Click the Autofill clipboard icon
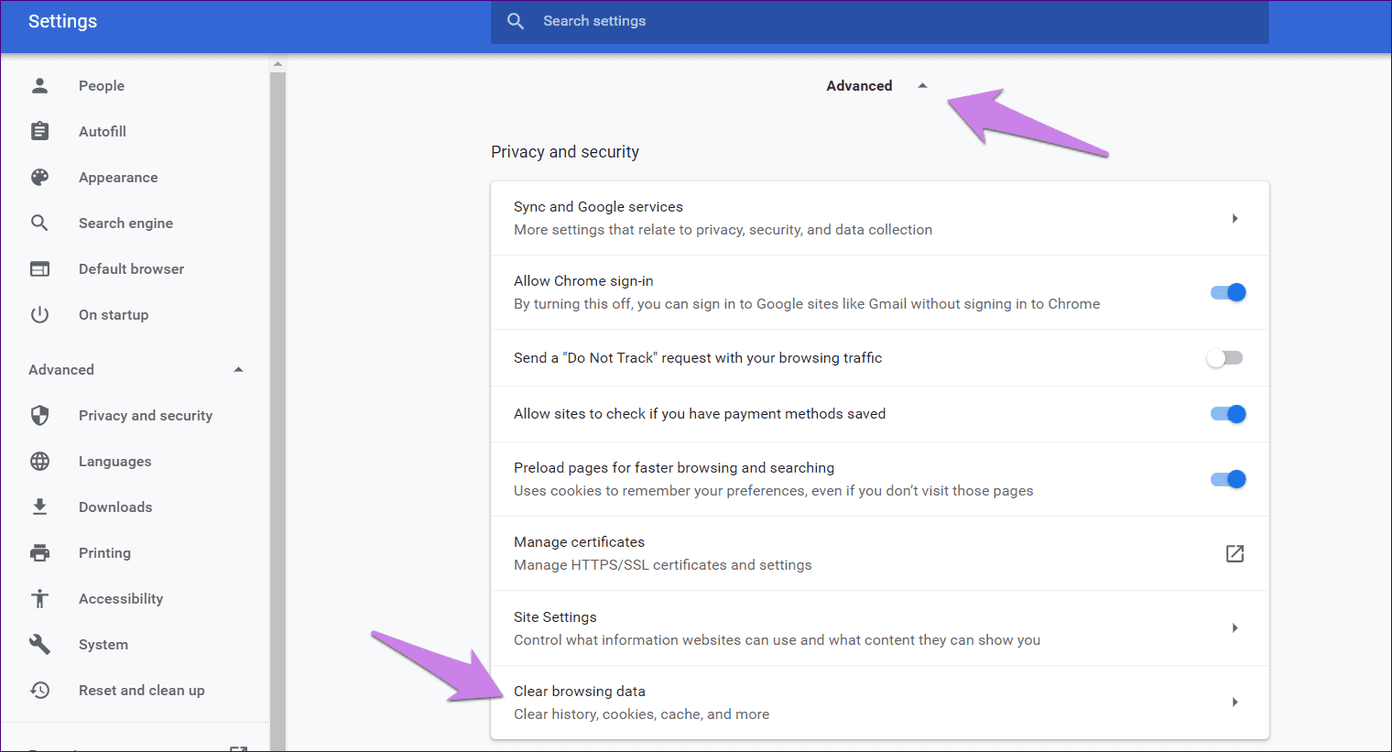 point(40,132)
